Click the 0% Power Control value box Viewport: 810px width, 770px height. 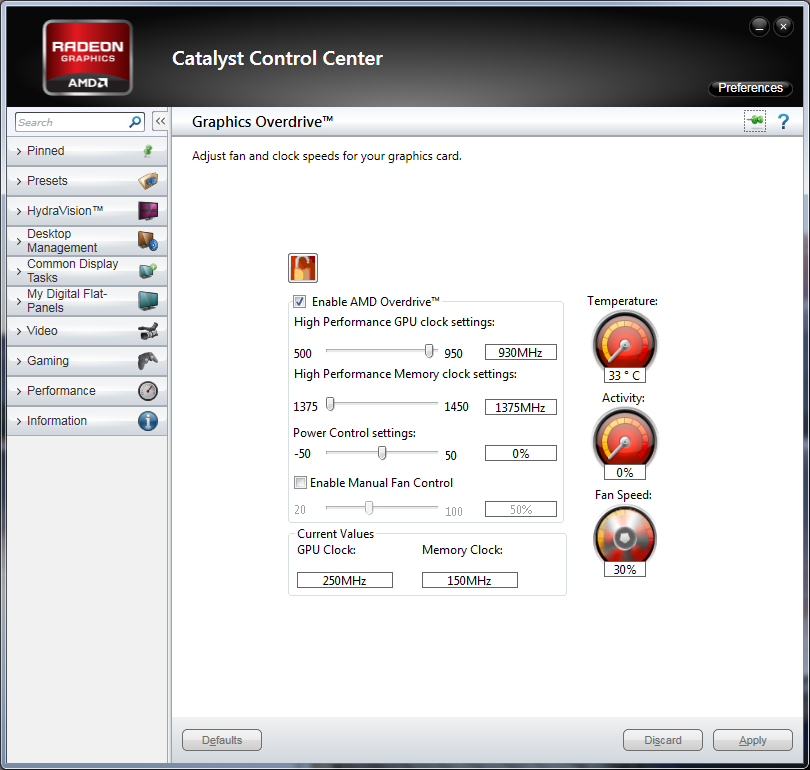click(521, 453)
